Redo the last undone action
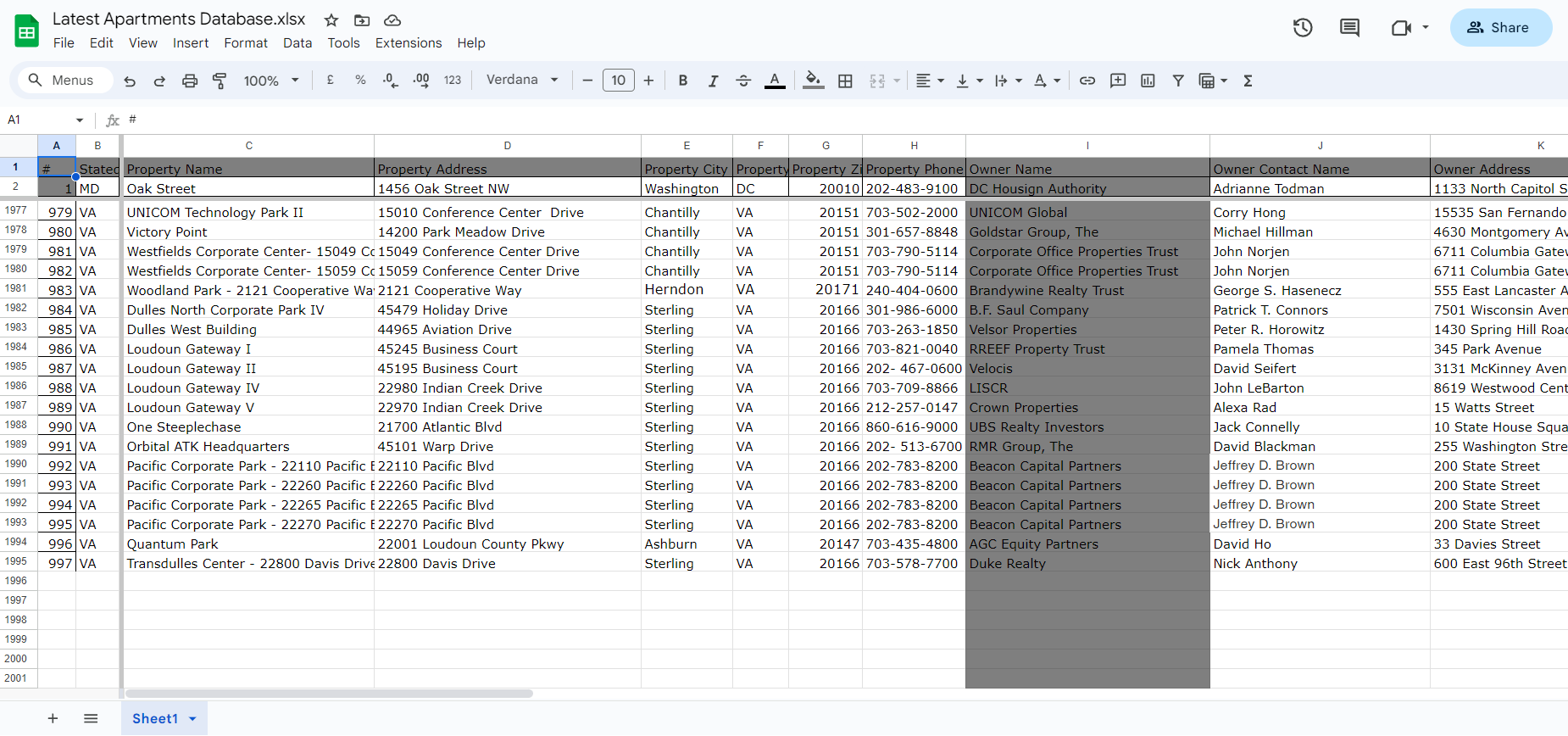The height and width of the screenshot is (736, 1568). coord(159,81)
